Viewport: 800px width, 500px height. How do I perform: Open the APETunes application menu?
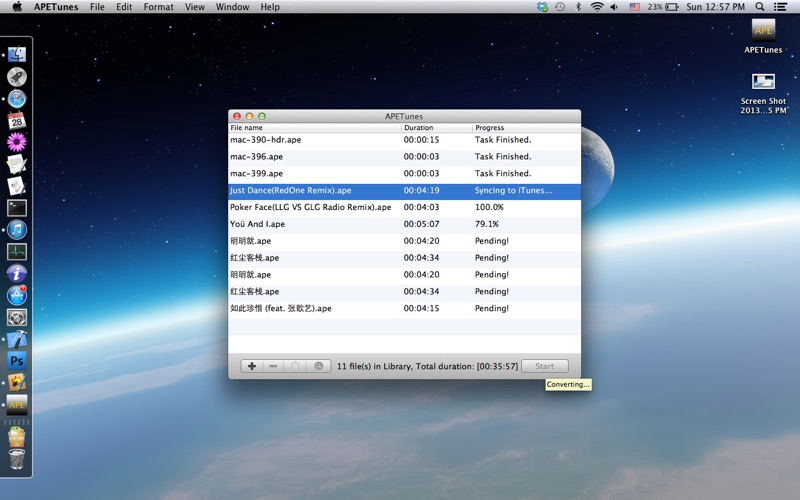[x=56, y=7]
